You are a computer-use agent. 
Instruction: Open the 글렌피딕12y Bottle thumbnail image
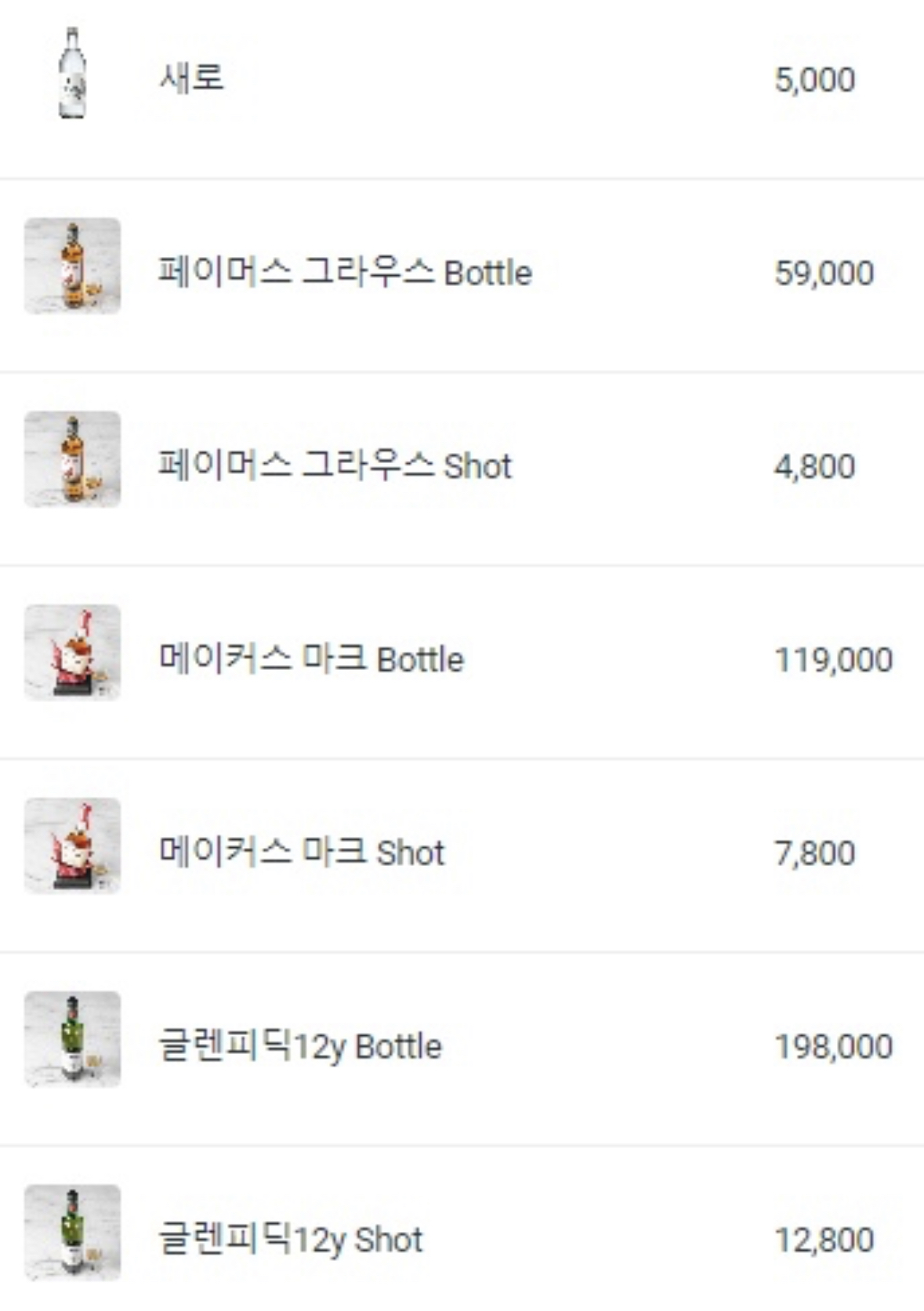pos(72,1039)
